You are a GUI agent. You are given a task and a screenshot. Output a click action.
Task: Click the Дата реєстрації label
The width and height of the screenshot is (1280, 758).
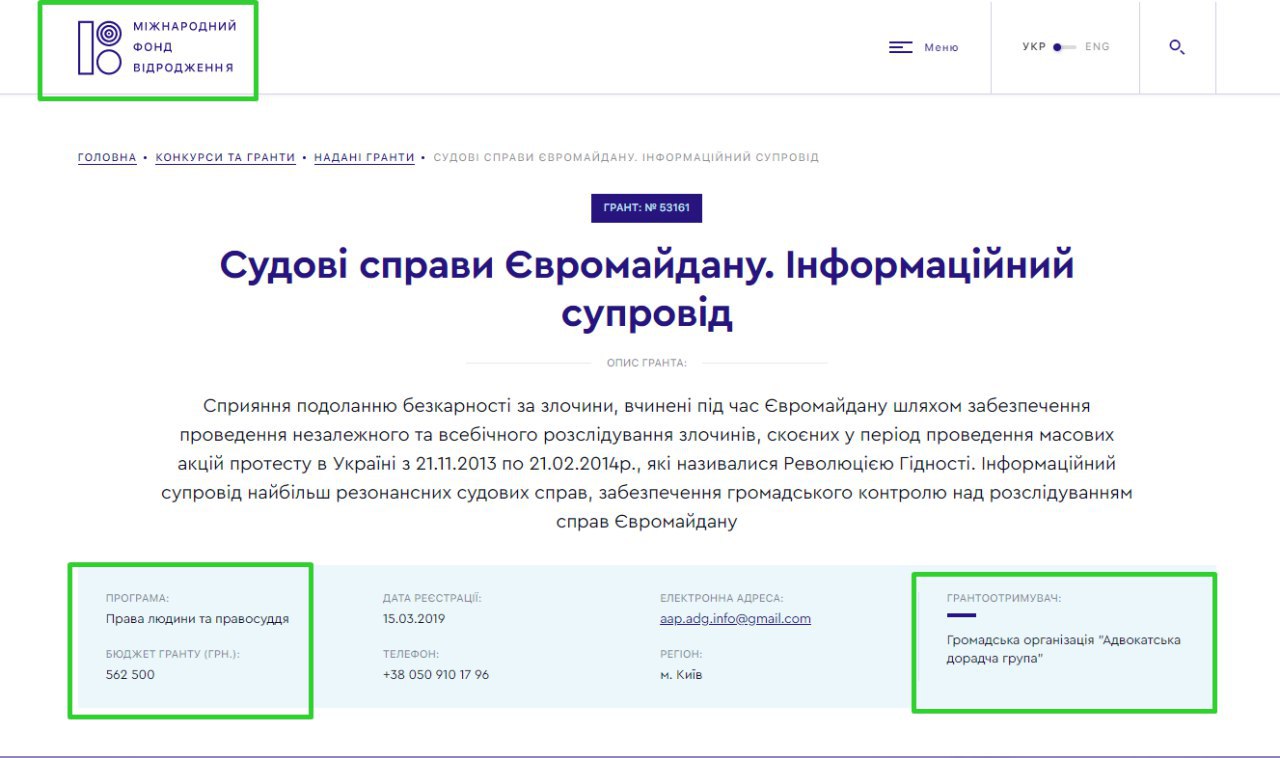pos(432,598)
